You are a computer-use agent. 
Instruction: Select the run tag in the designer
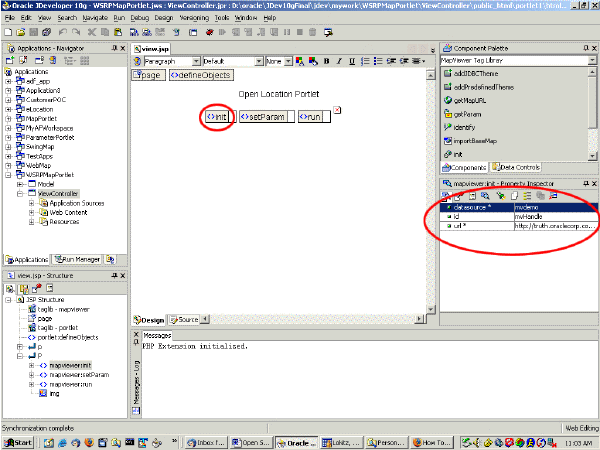tap(310, 117)
